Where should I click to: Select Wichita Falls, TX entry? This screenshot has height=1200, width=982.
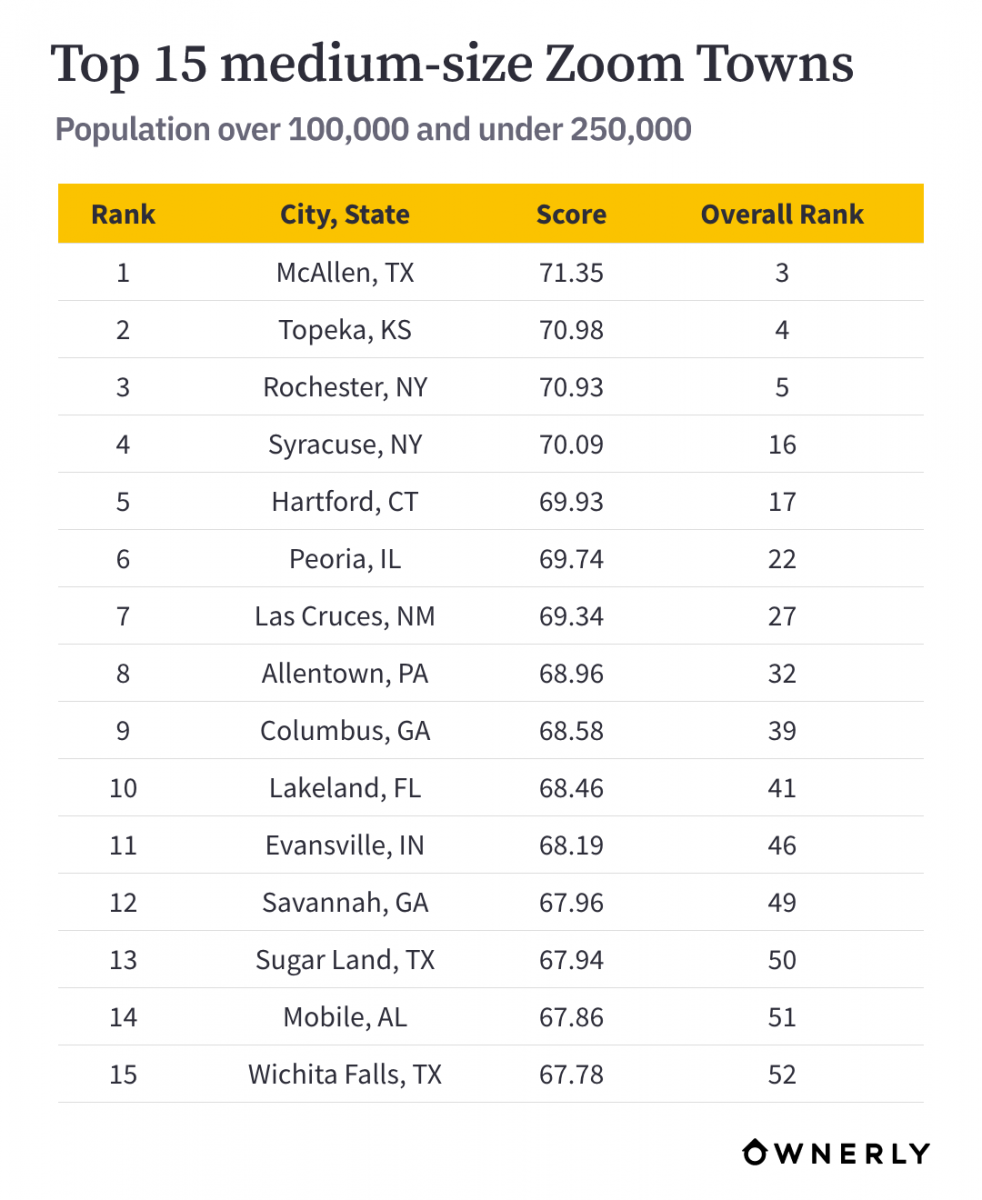tap(345, 1075)
